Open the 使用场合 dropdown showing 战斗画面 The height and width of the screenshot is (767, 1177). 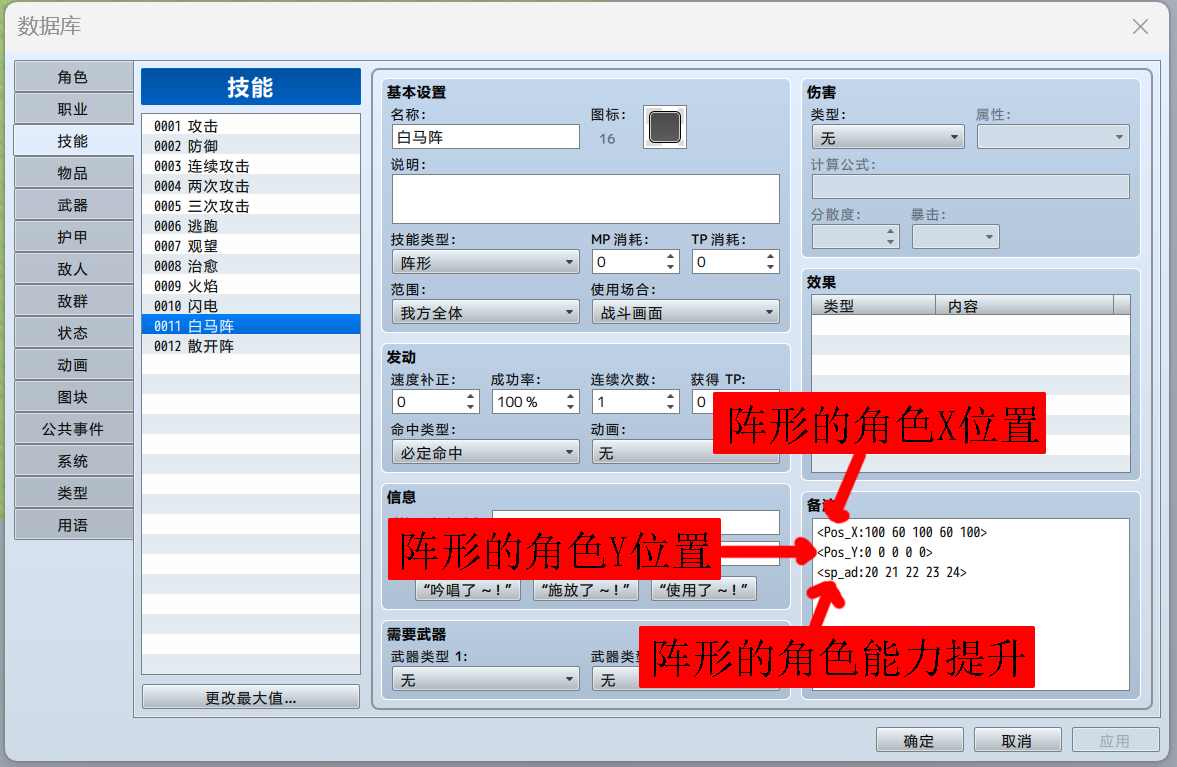pyautogui.click(x=685, y=312)
